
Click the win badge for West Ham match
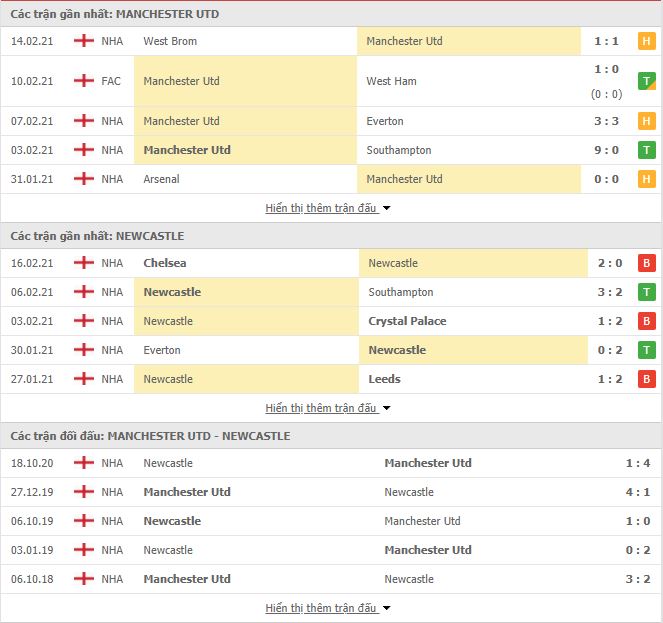(646, 81)
